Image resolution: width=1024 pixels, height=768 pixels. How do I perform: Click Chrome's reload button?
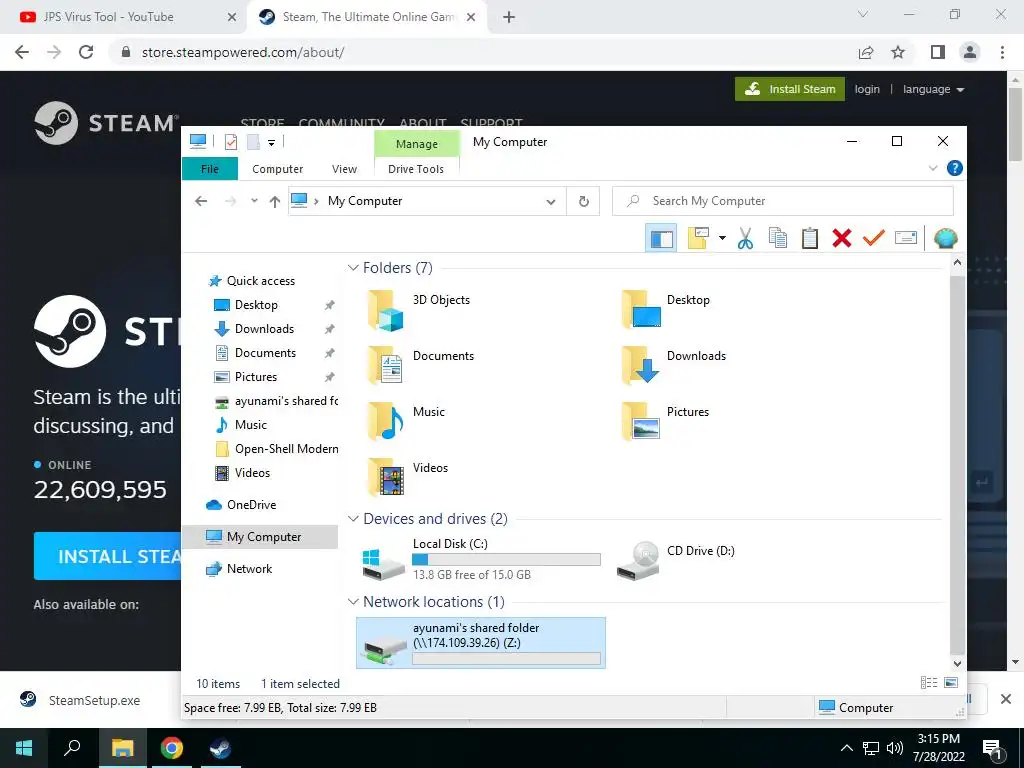click(86, 52)
